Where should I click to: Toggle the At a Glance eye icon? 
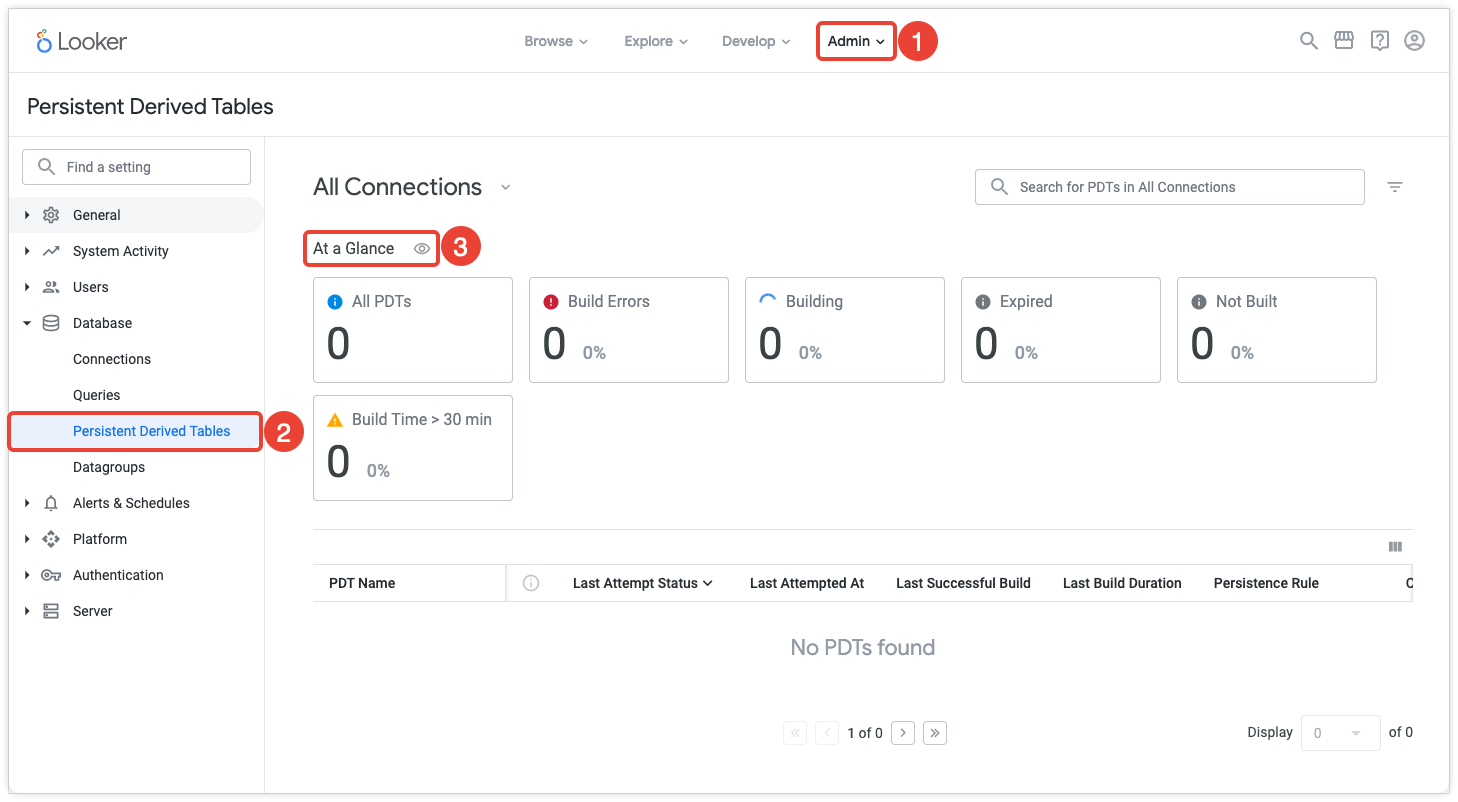pyautogui.click(x=422, y=249)
